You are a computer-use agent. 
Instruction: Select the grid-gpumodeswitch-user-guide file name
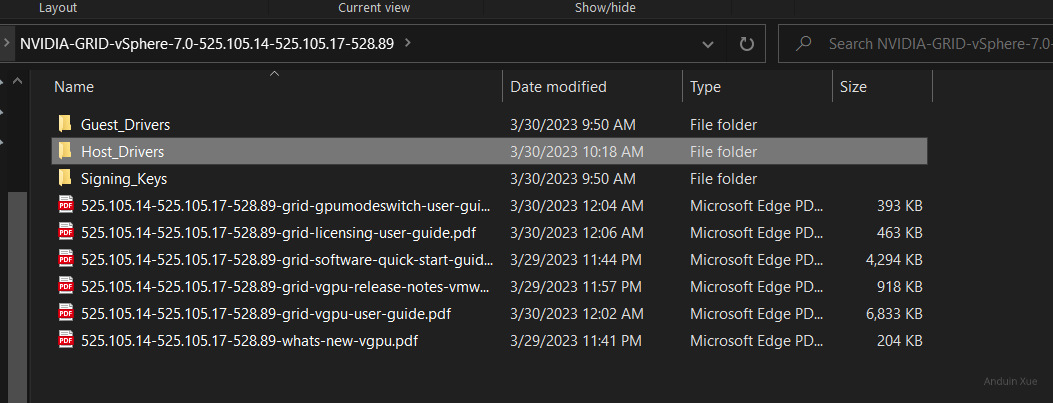pos(286,206)
